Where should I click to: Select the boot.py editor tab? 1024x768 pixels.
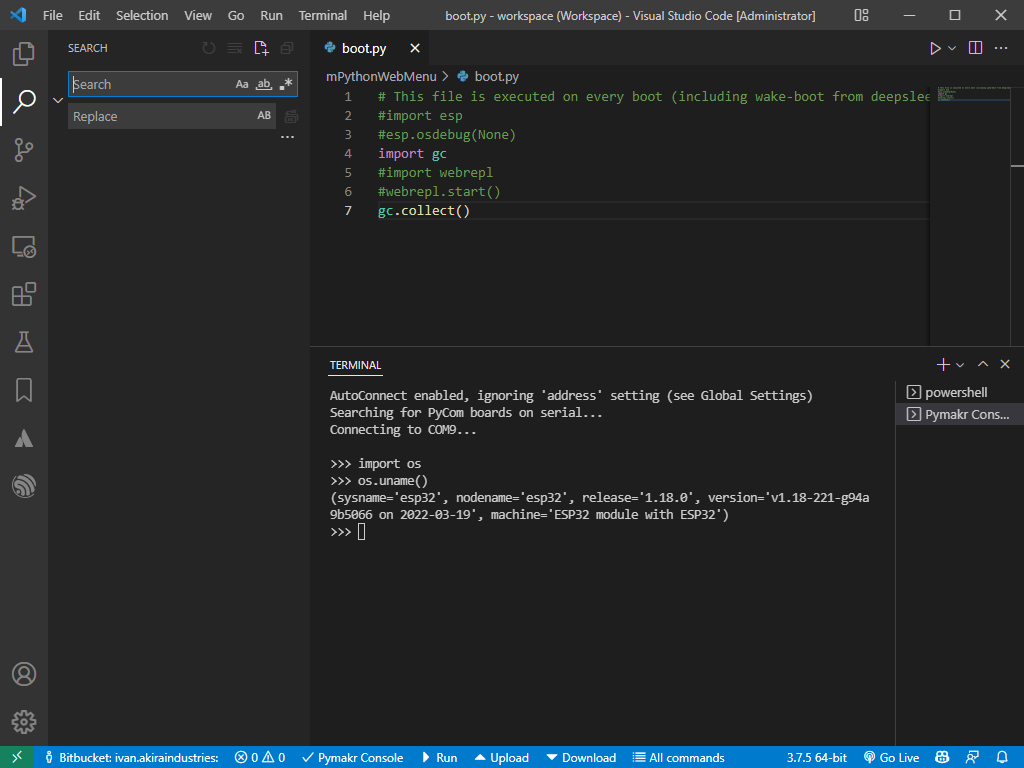[x=363, y=48]
